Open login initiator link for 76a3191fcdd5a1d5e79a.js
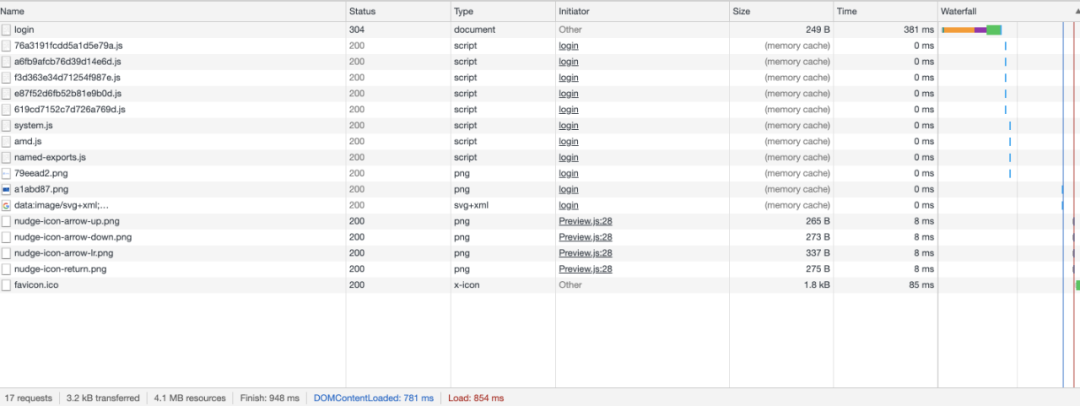This screenshot has width=1080, height=406. tap(568, 45)
